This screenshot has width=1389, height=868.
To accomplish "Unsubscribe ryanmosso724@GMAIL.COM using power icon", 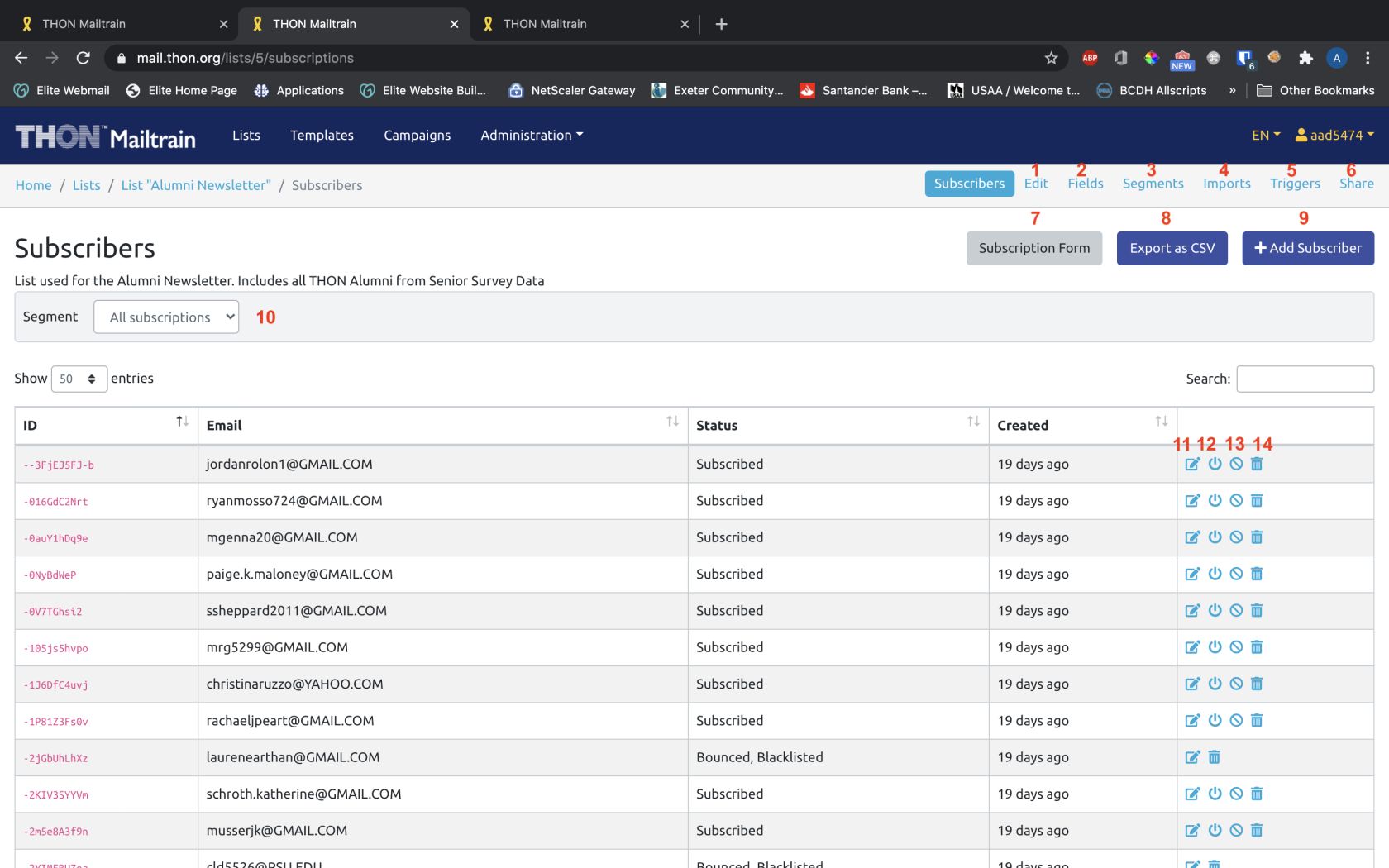I will [x=1215, y=500].
